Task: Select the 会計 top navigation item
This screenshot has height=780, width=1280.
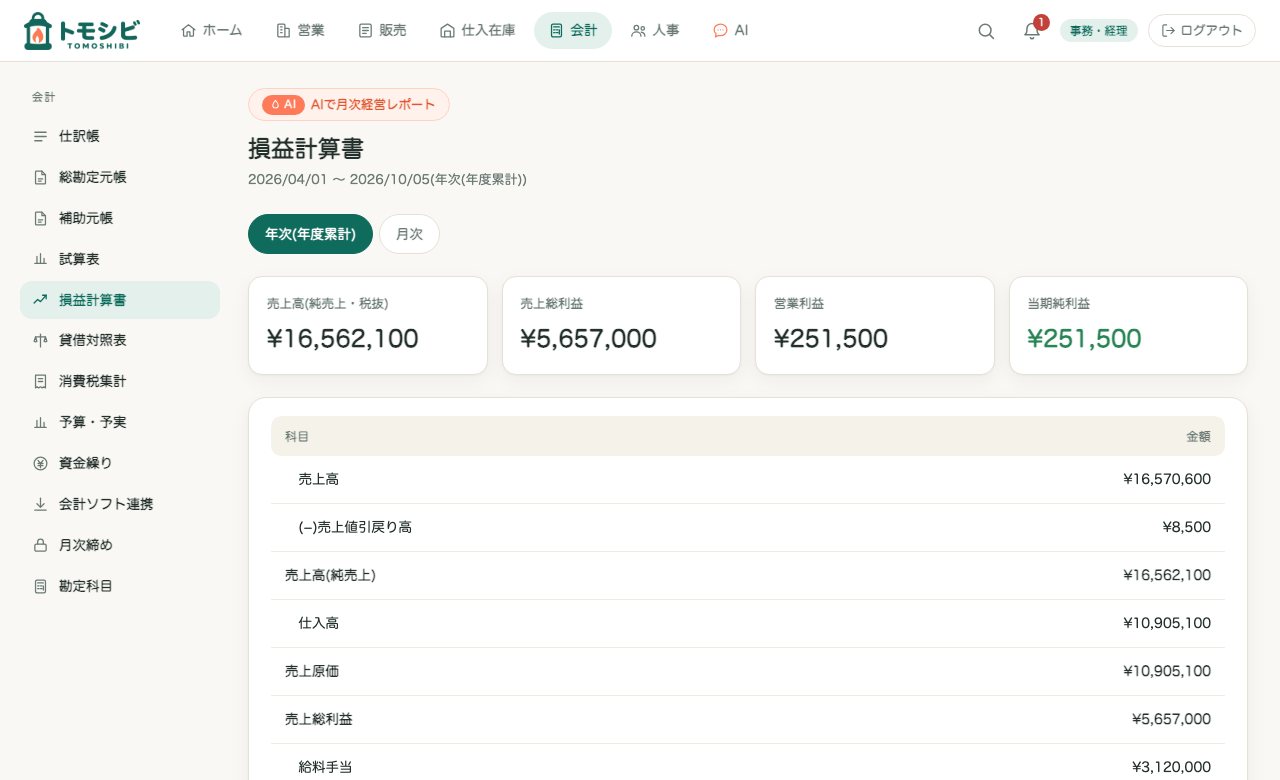Action: pyautogui.click(x=573, y=31)
